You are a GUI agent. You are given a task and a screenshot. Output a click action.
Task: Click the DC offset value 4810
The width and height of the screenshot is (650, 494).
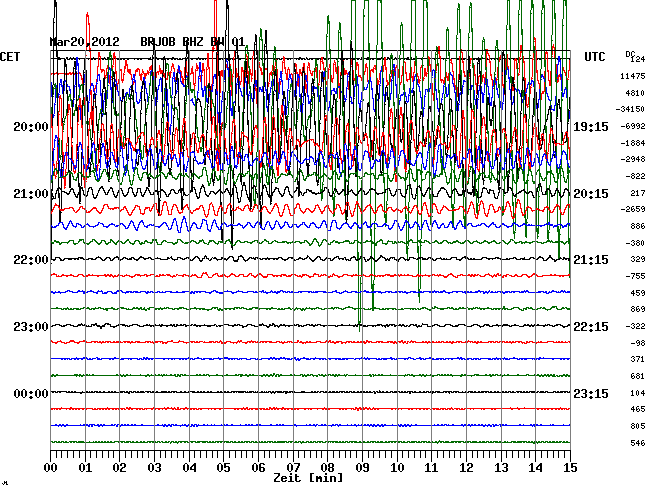(x=635, y=93)
